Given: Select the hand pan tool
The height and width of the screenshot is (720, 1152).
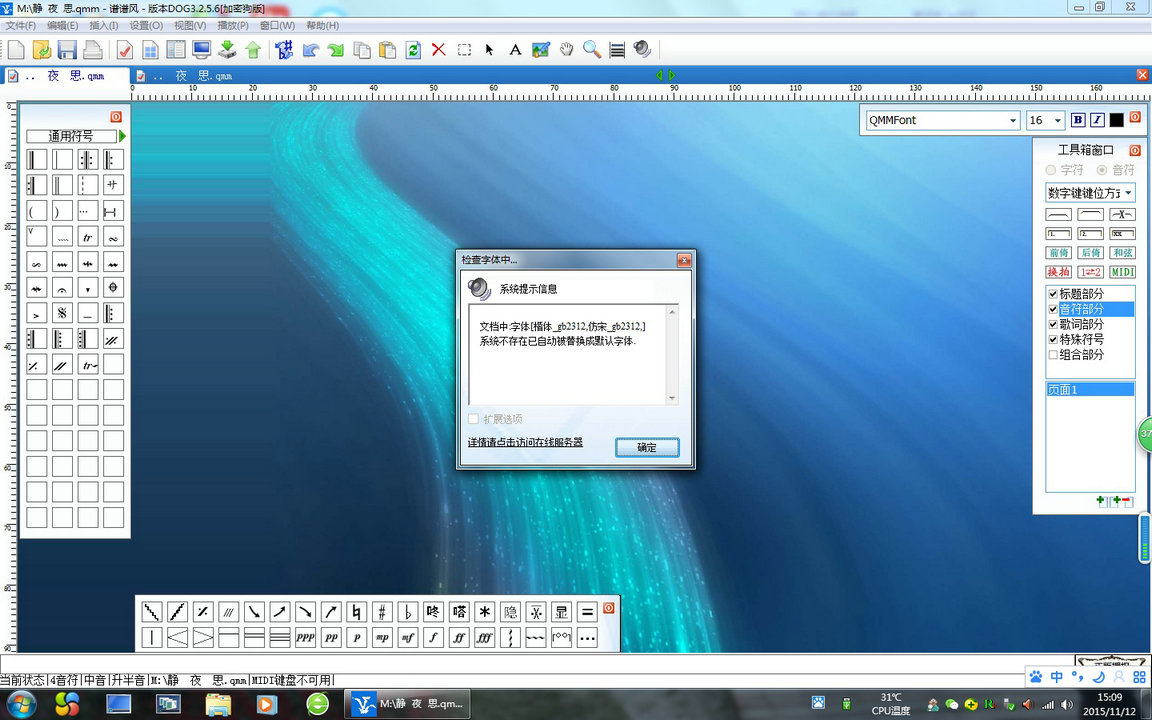Looking at the screenshot, I should click(x=566, y=49).
